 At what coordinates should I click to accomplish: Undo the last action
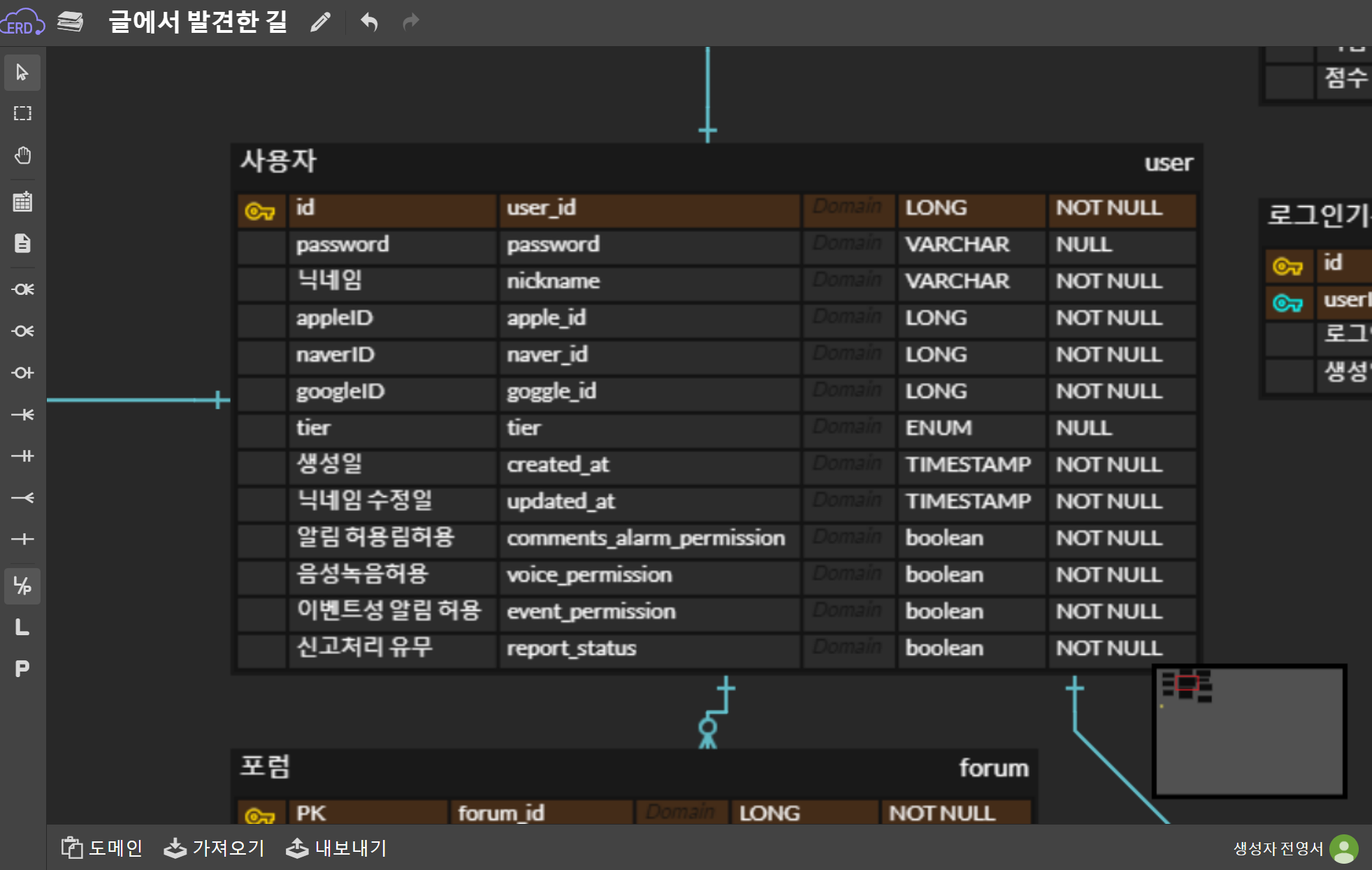(369, 22)
